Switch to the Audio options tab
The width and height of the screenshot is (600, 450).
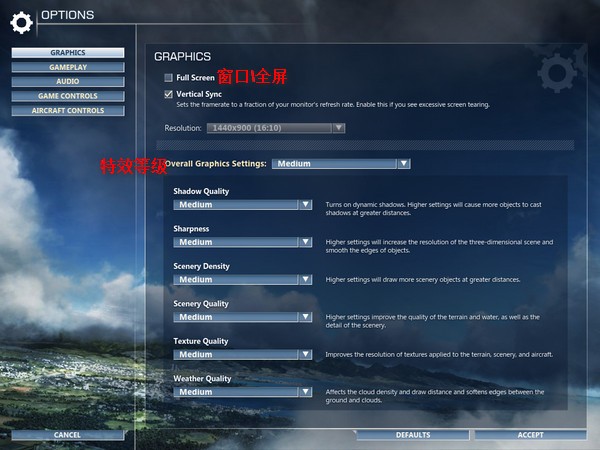(68, 82)
